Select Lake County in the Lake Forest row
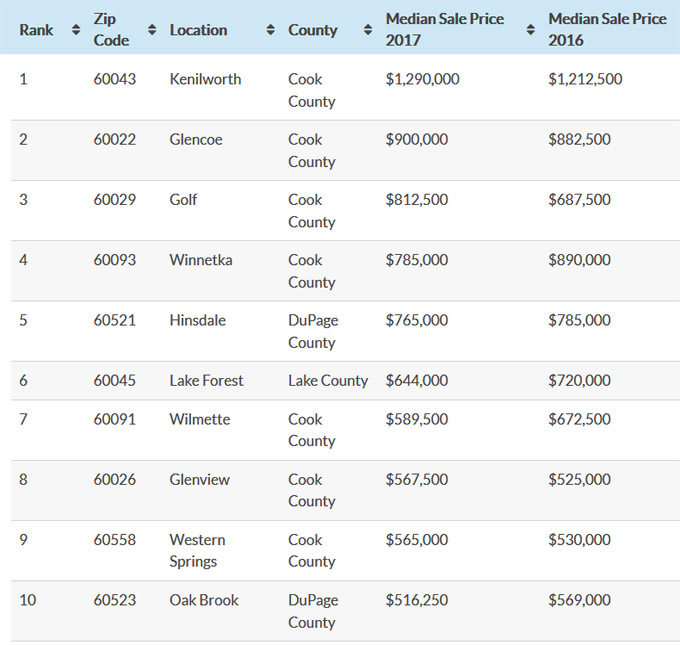This screenshot has width=680, height=645. coord(328,380)
